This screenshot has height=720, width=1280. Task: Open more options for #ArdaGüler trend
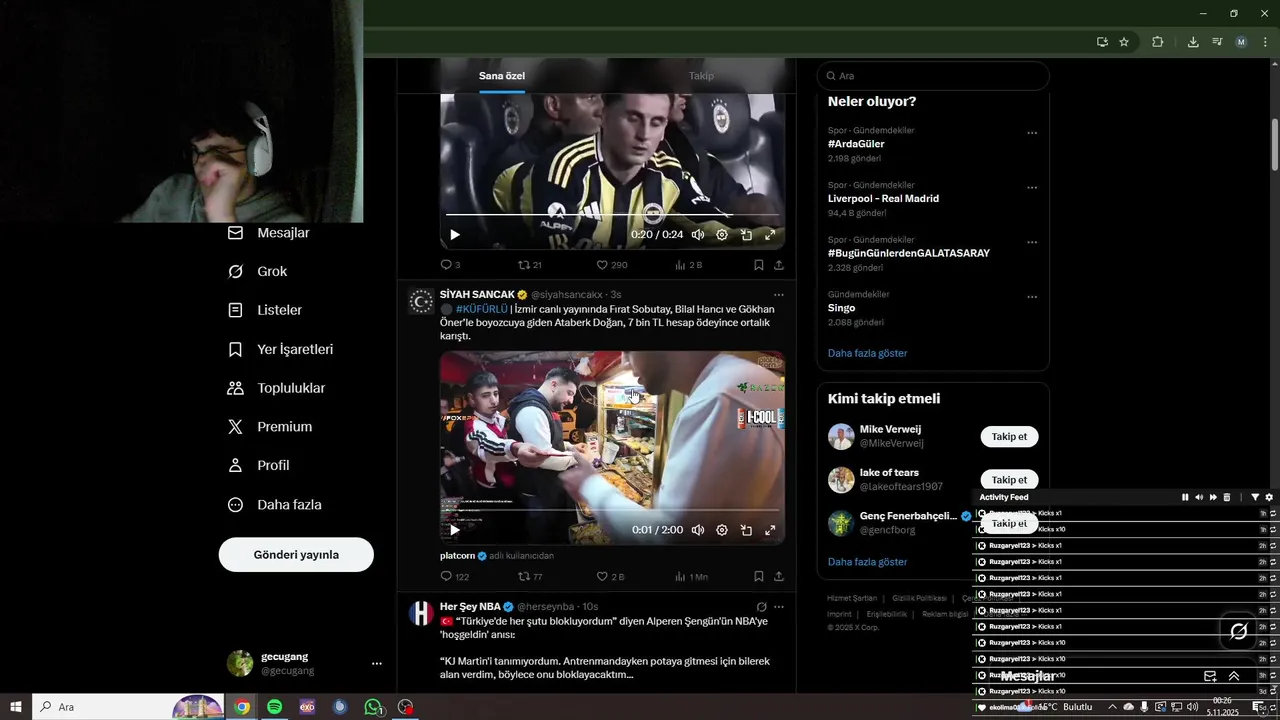coord(1032,133)
